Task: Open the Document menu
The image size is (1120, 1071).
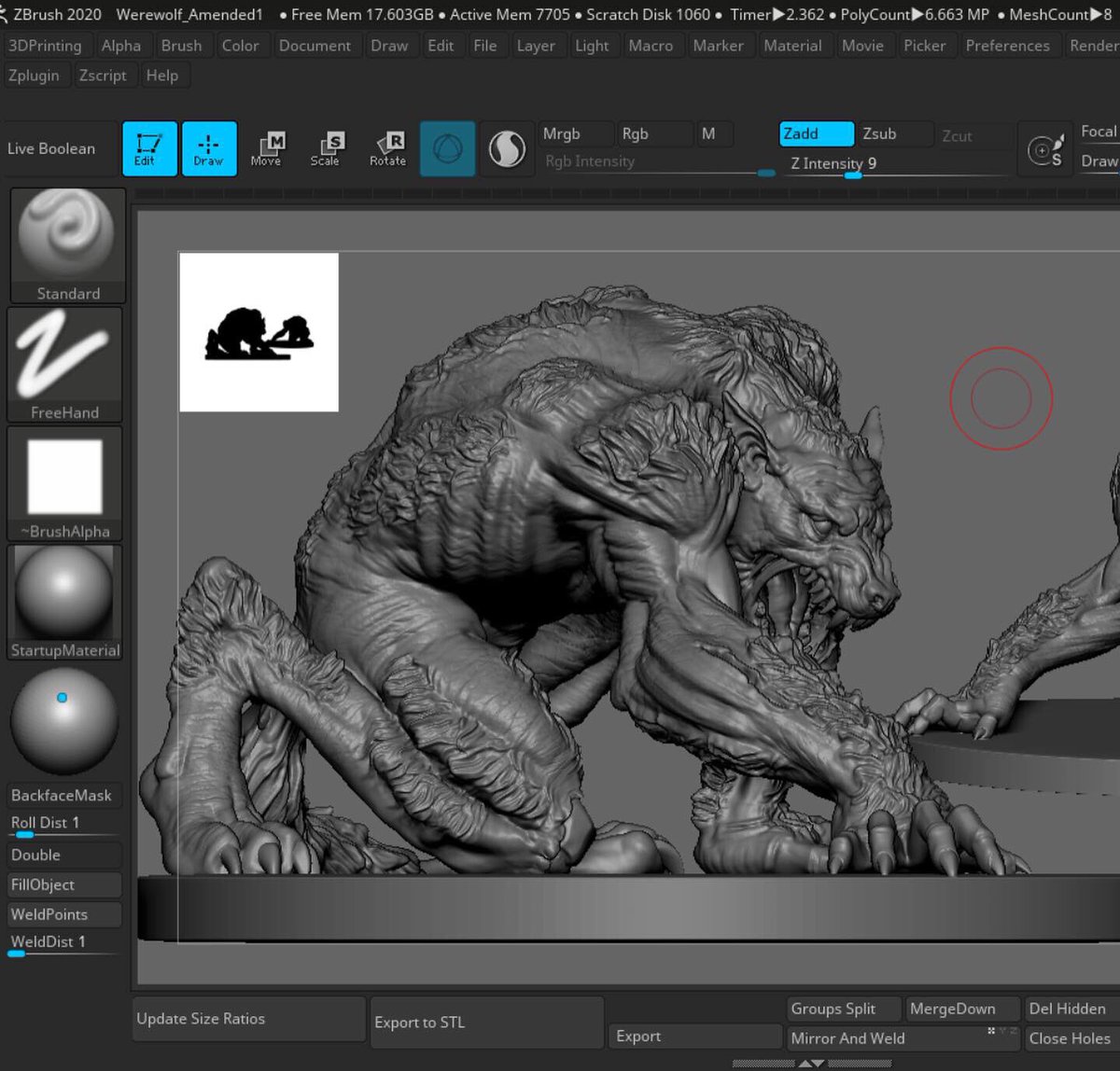Action: pyautogui.click(x=315, y=46)
